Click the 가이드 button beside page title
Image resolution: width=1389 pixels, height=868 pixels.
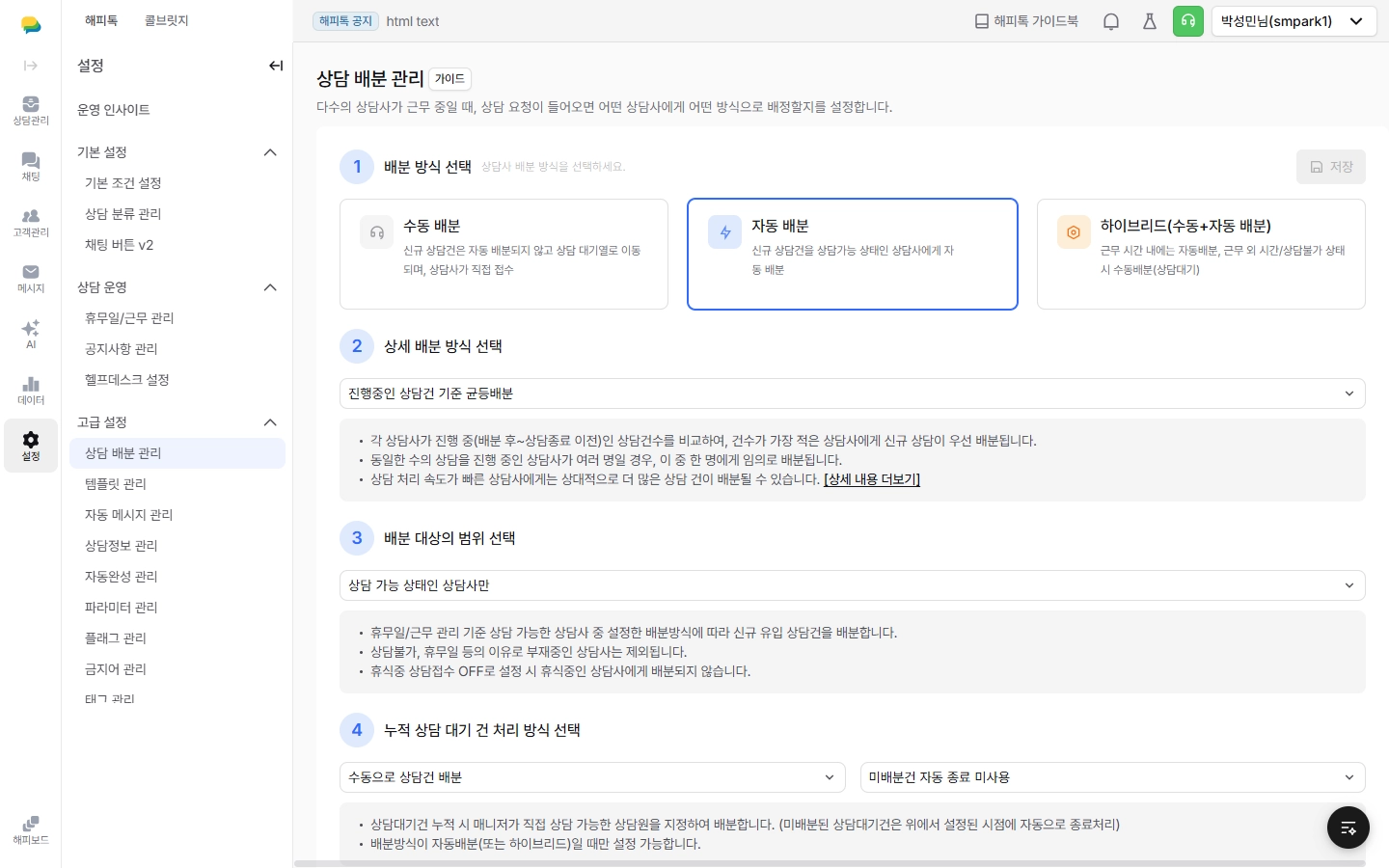pyautogui.click(x=449, y=79)
